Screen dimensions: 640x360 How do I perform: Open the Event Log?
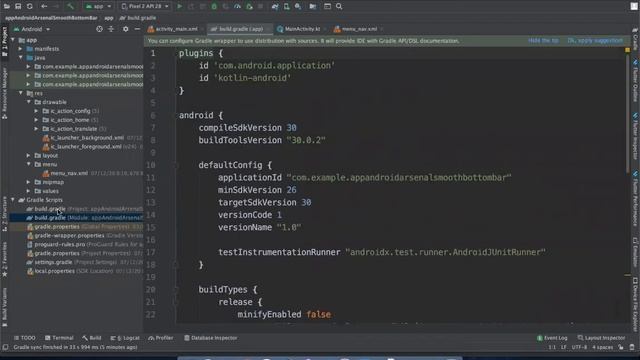pos(552,338)
